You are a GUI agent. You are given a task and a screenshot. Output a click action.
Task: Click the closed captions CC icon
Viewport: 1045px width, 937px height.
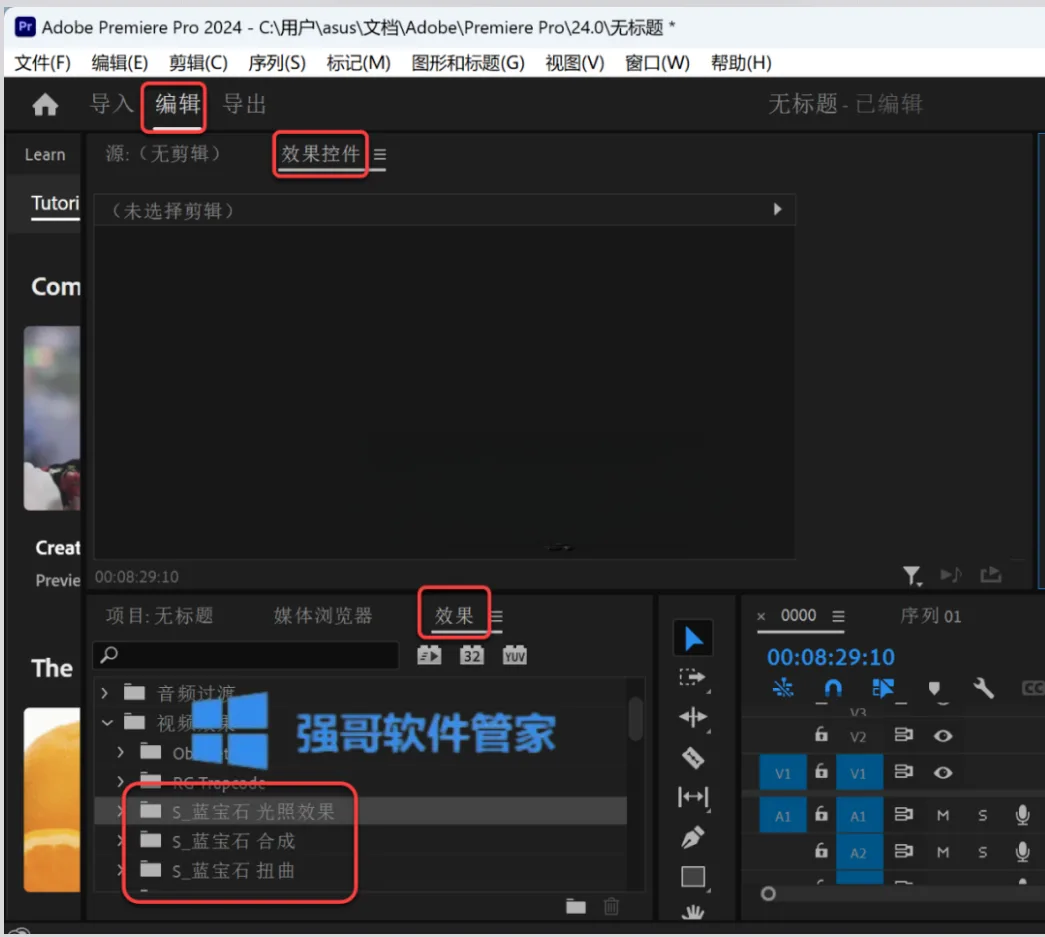1032,688
